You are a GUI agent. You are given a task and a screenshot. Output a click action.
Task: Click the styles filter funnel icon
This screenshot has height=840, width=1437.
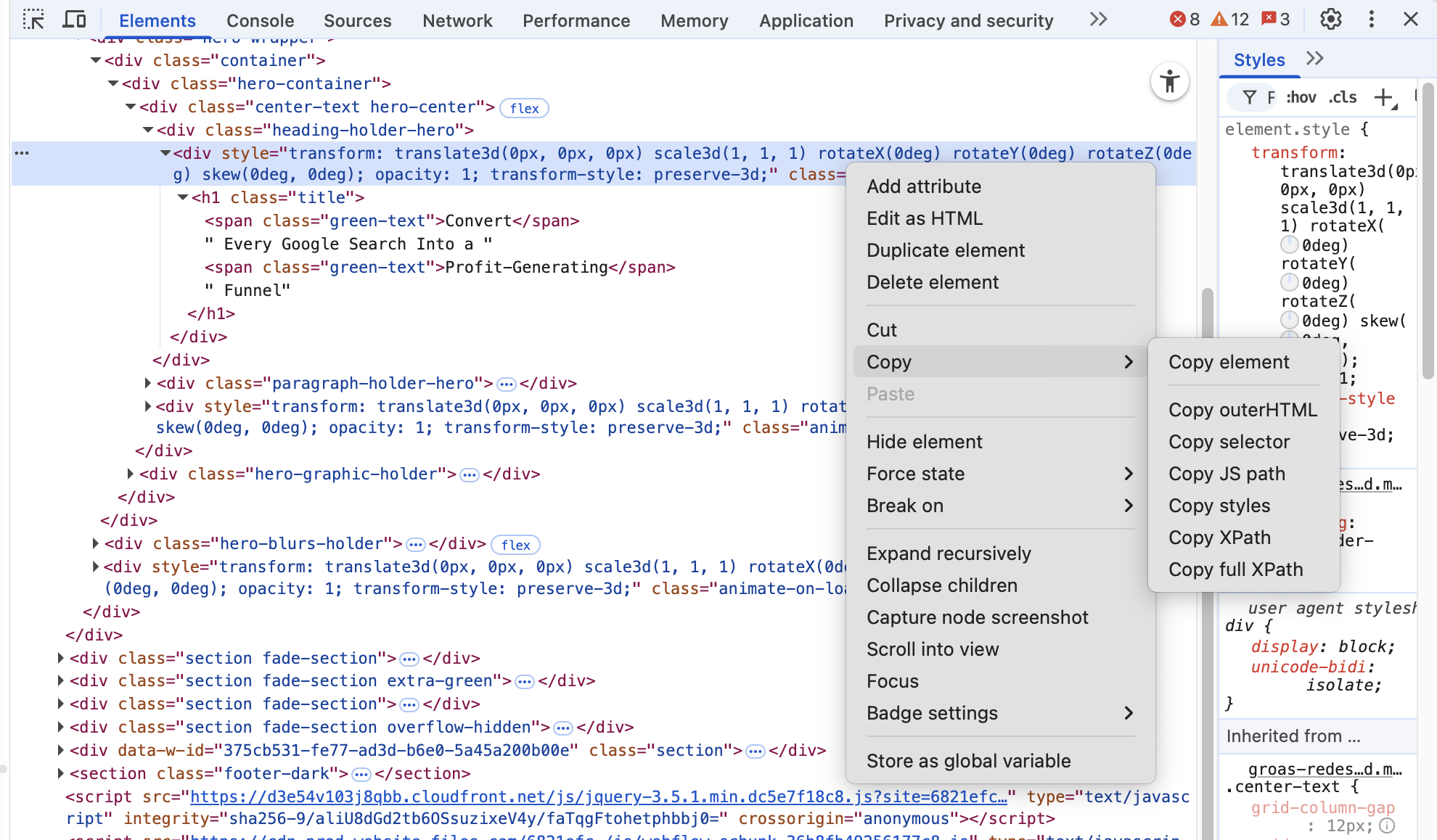pos(1249,97)
